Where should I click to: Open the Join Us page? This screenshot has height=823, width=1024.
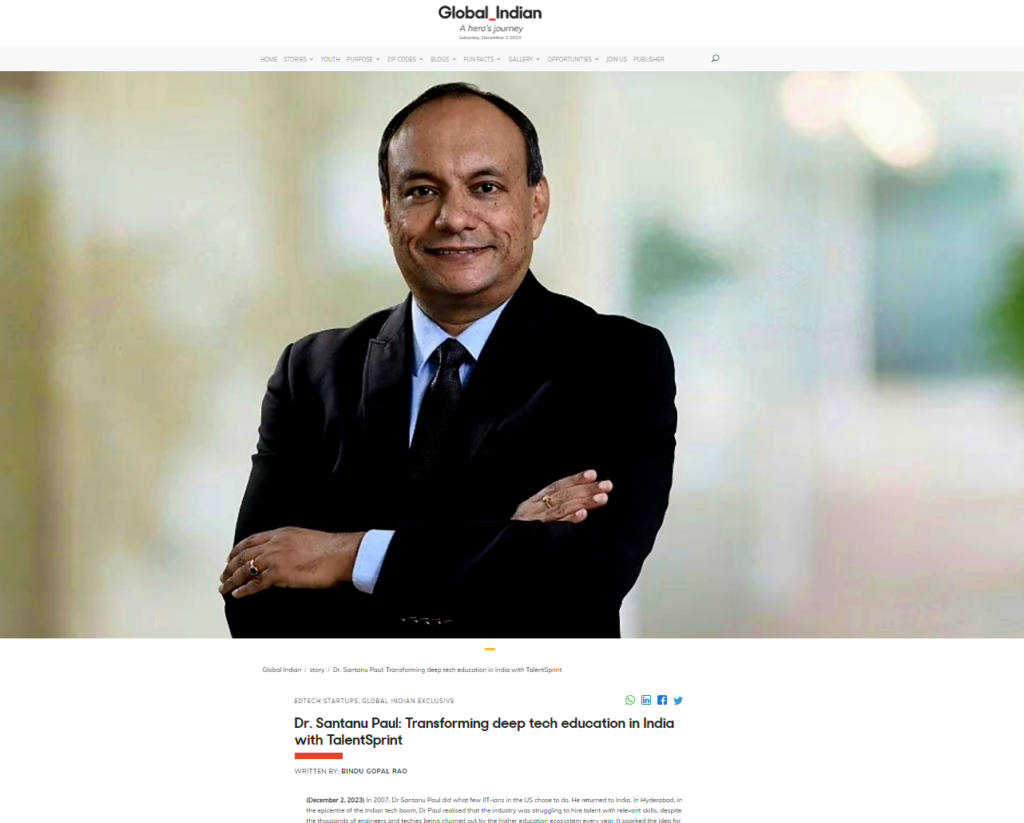point(616,59)
